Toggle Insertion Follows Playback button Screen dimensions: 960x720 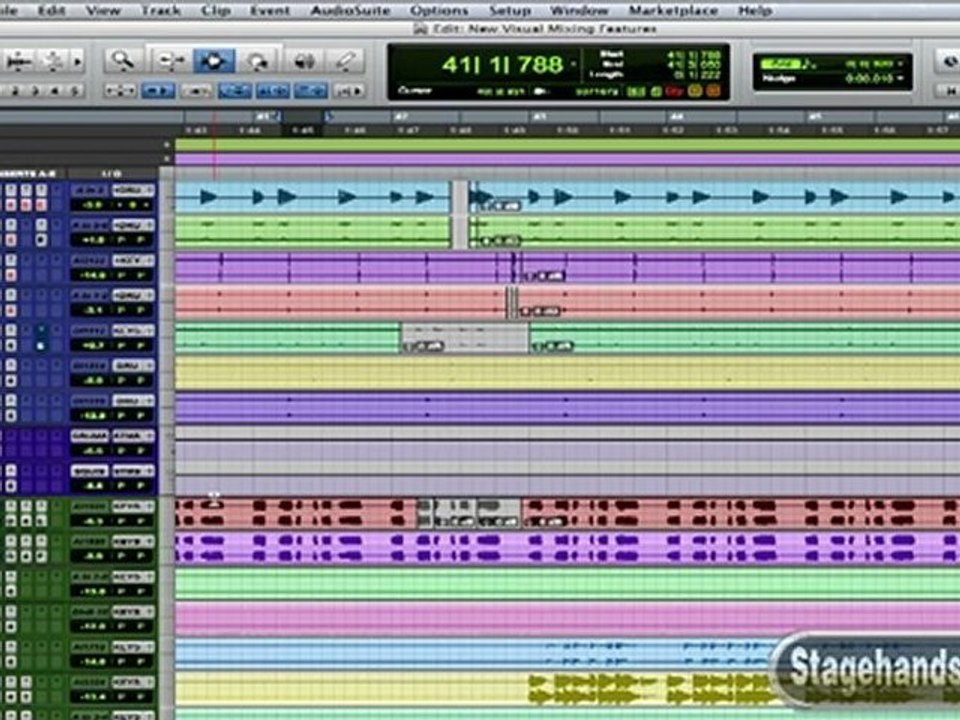click(x=350, y=91)
